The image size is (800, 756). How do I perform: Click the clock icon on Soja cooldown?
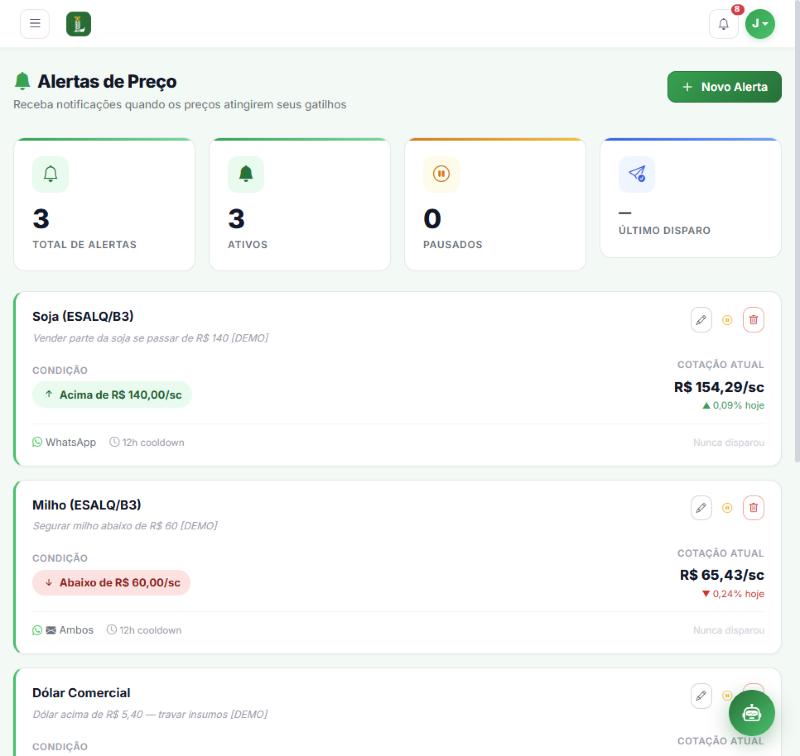[x=114, y=442]
